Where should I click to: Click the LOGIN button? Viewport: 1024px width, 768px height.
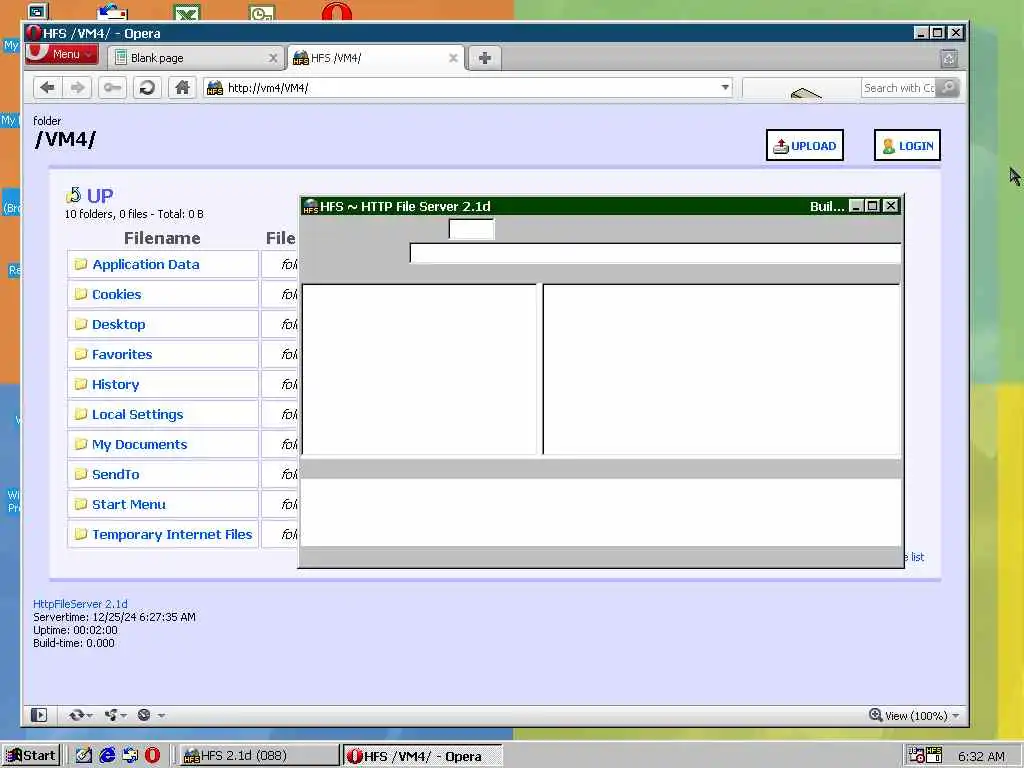point(907,145)
